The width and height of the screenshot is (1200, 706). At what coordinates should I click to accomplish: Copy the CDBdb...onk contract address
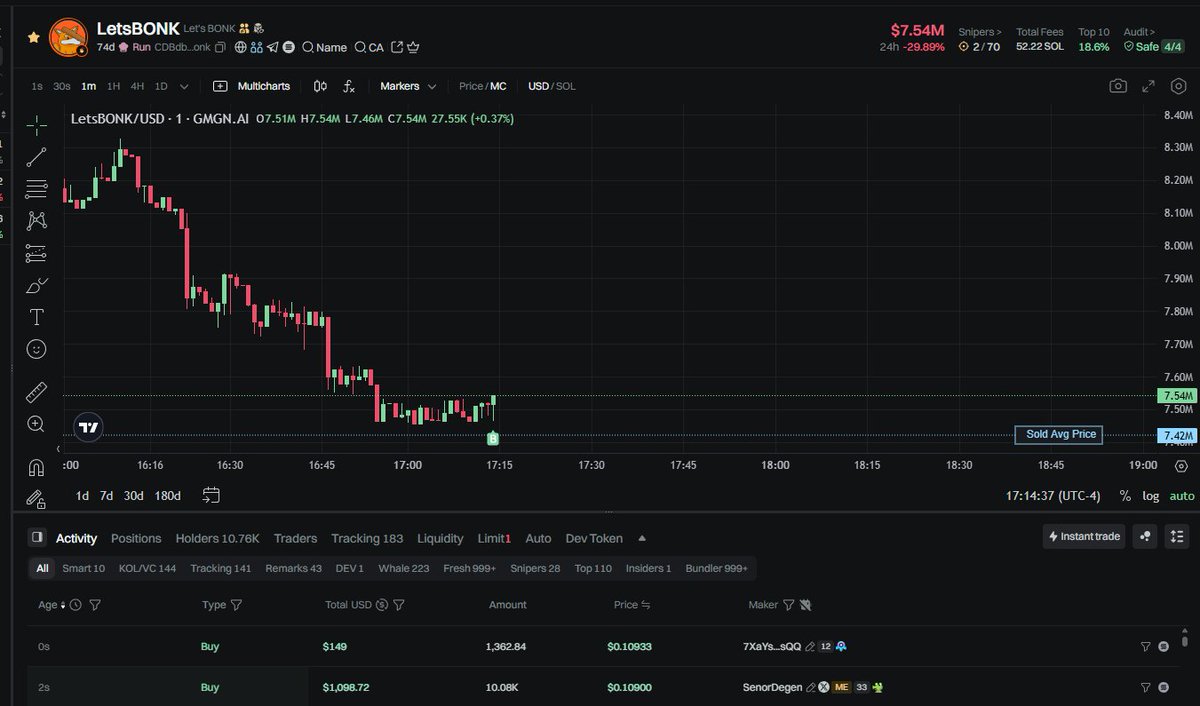(x=220, y=47)
